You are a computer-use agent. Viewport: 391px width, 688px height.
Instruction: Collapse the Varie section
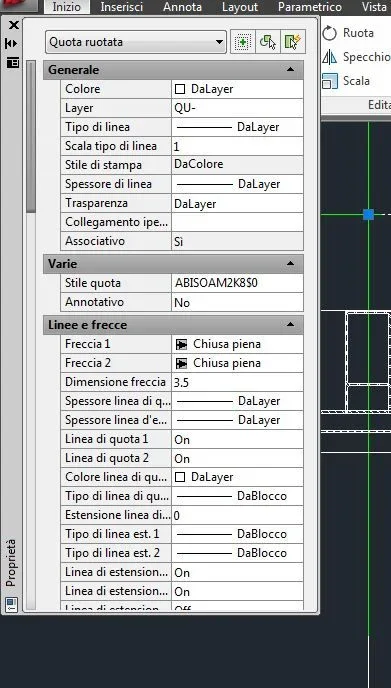pos(290,264)
